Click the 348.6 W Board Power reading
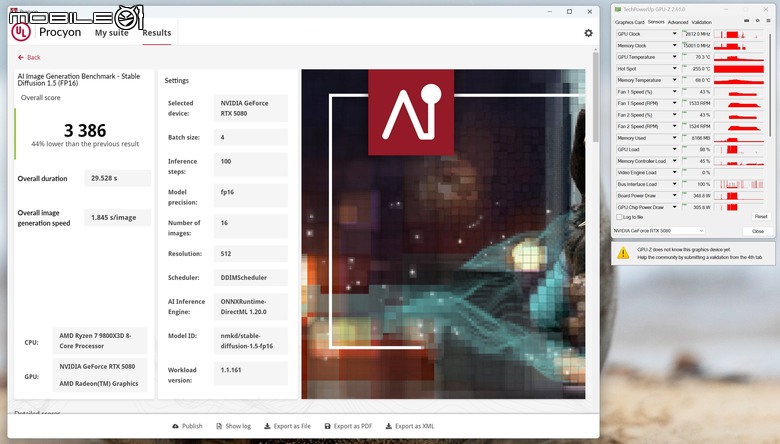Screen dimensions: 780x444 pyautogui.click(x=697, y=195)
